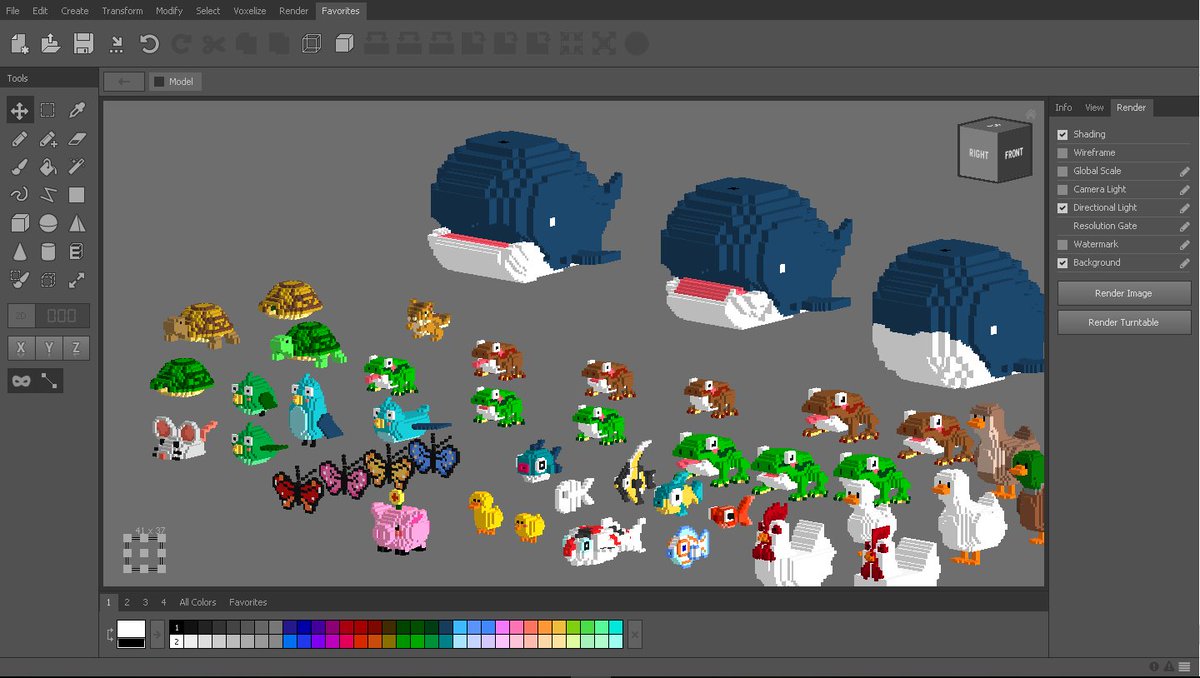Select the Eraser tool

77,139
